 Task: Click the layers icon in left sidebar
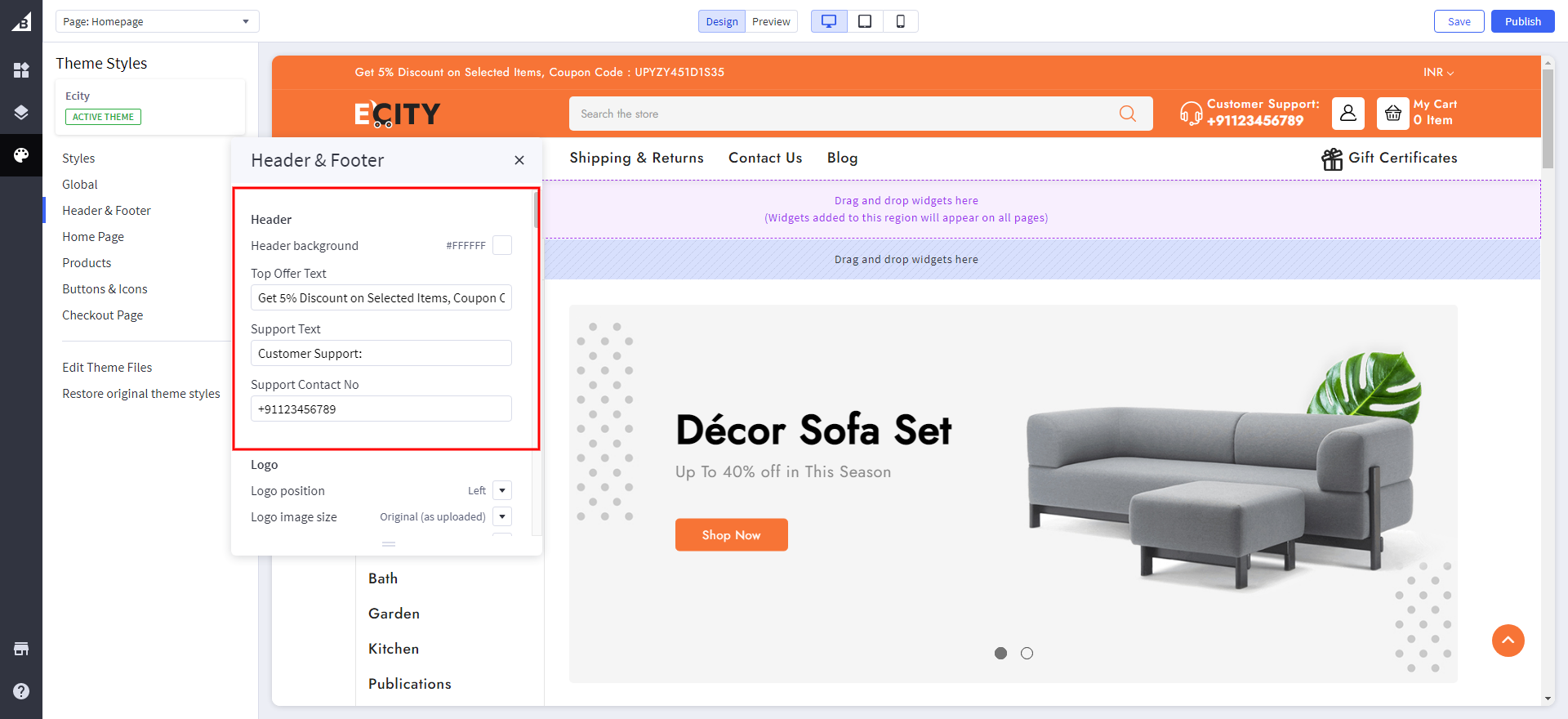pyautogui.click(x=21, y=113)
